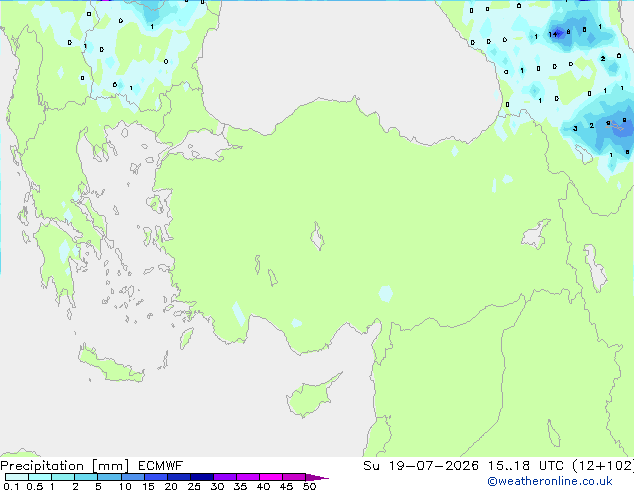This screenshot has width=634, height=490.
Task: Click the "15..18 UTC" time range text
Action: point(526,466)
